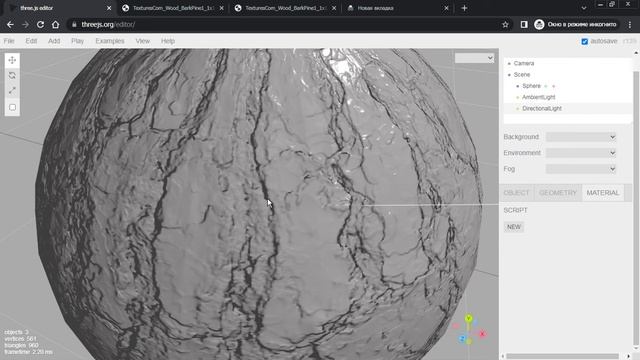The width and height of the screenshot is (640, 360).
Task: Expand the Sphere tree node
Action: [518, 86]
